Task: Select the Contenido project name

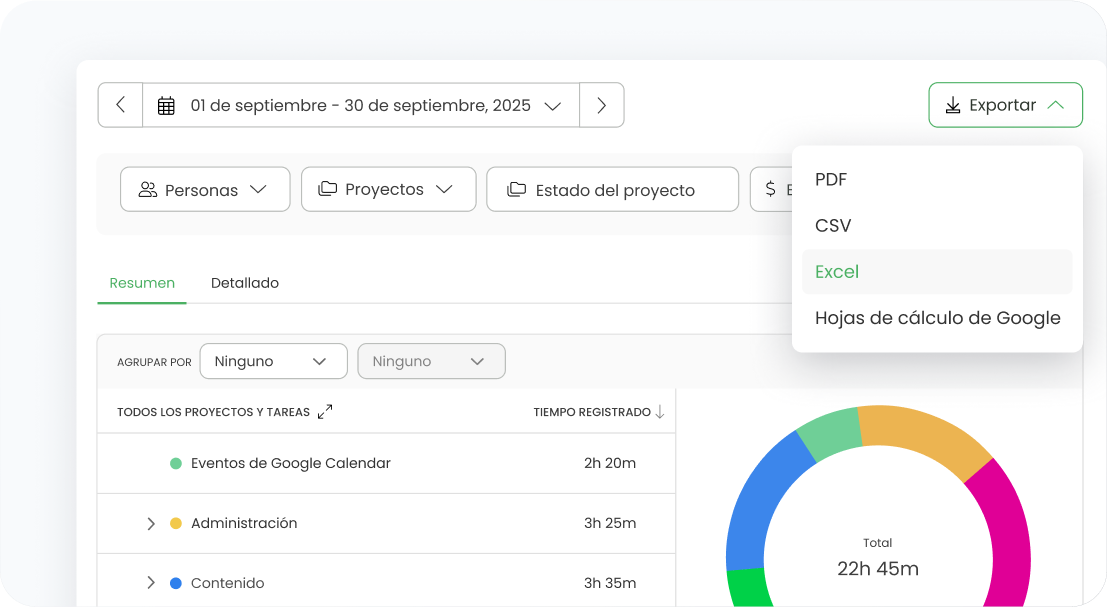Action: coord(227,584)
